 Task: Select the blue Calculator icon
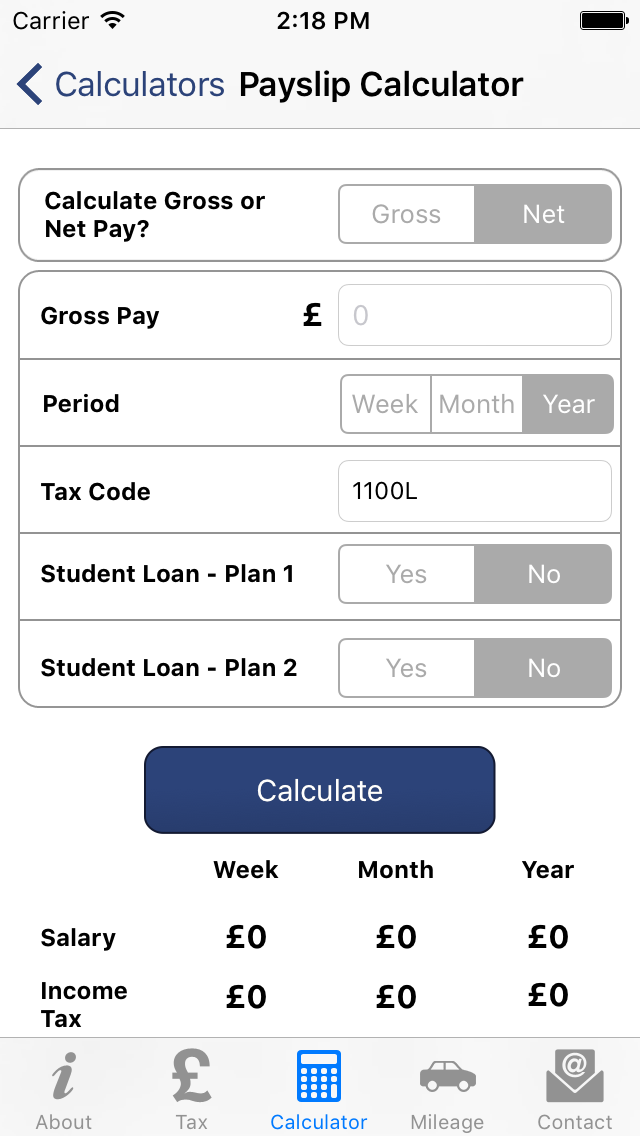click(x=319, y=1077)
